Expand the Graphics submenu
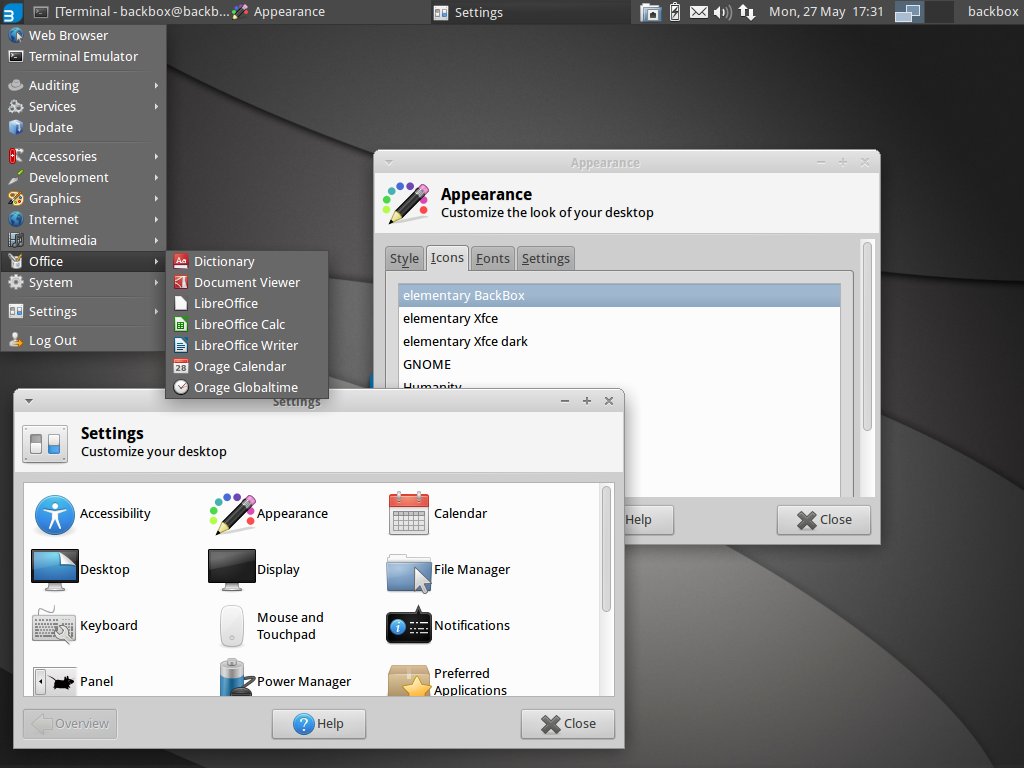The width and height of the screenshot is (1024, 768). pyautogui.click(x=84, y=198)
